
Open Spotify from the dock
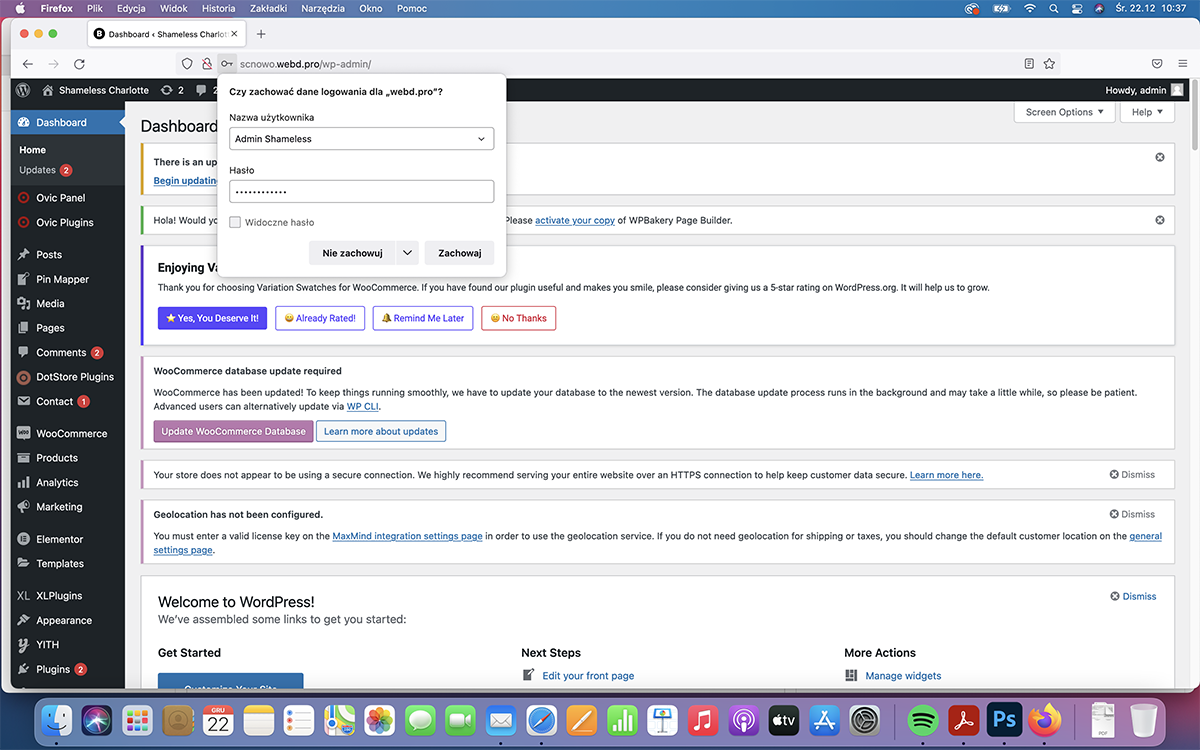coord(923,719)
